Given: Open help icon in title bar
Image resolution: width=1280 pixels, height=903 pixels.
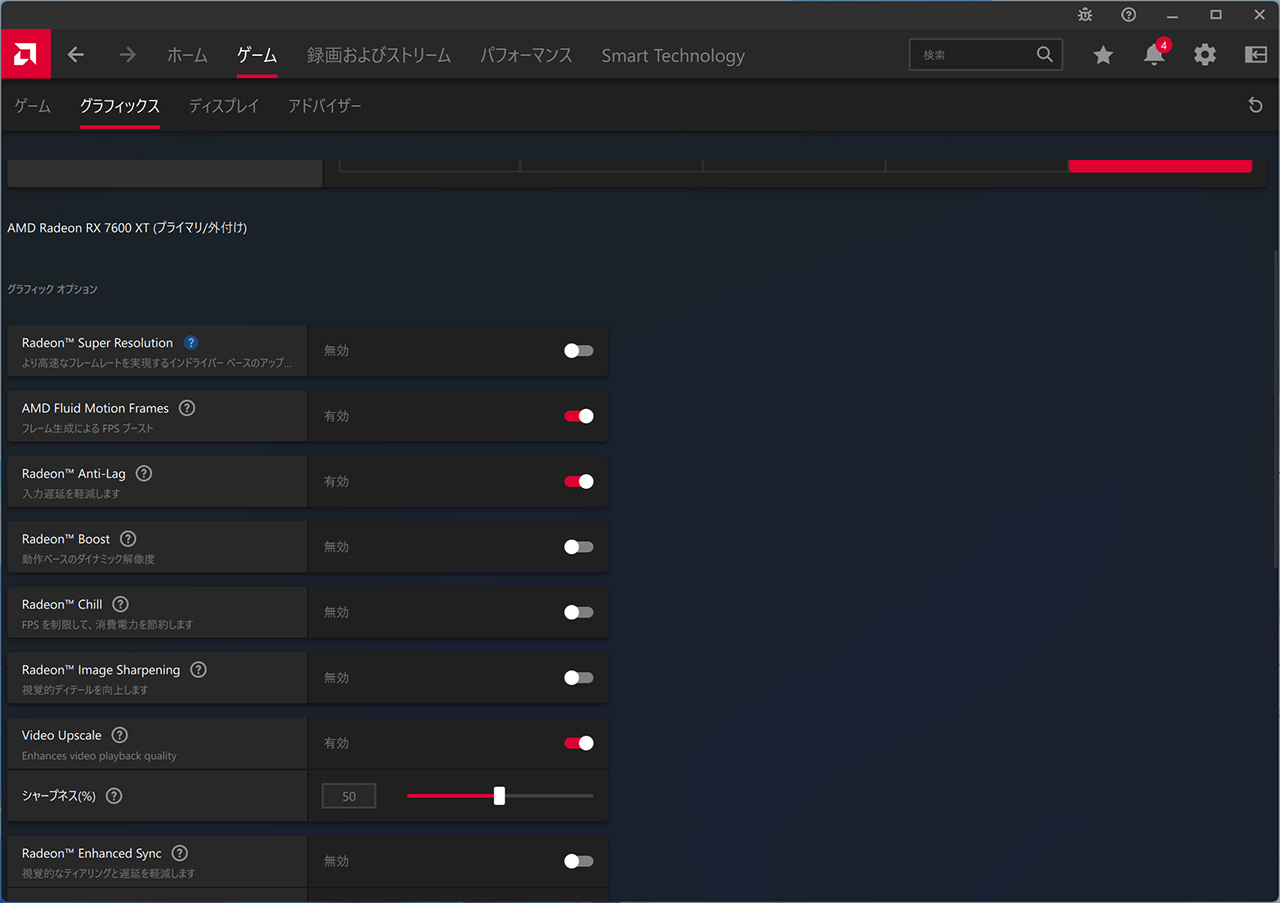Looking at the screenshot, I should click(x=1129, y=15).
